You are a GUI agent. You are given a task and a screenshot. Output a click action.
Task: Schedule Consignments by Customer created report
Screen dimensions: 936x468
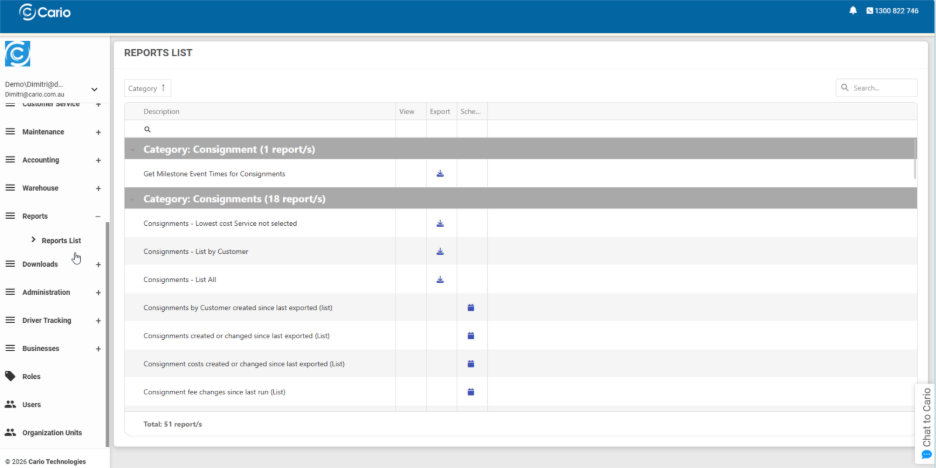click(x=471, y=308)
